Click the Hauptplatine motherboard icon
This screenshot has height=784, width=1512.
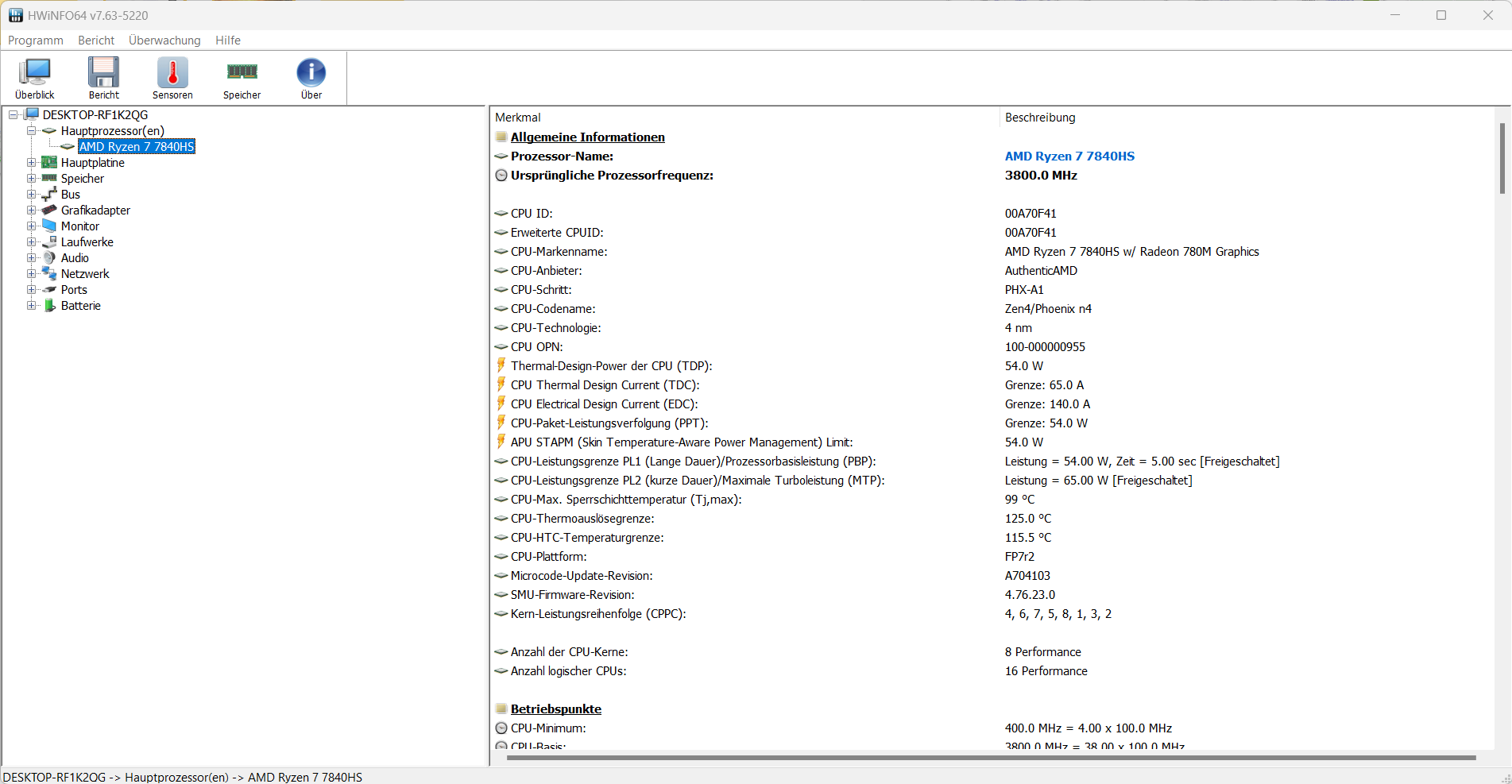49,162
